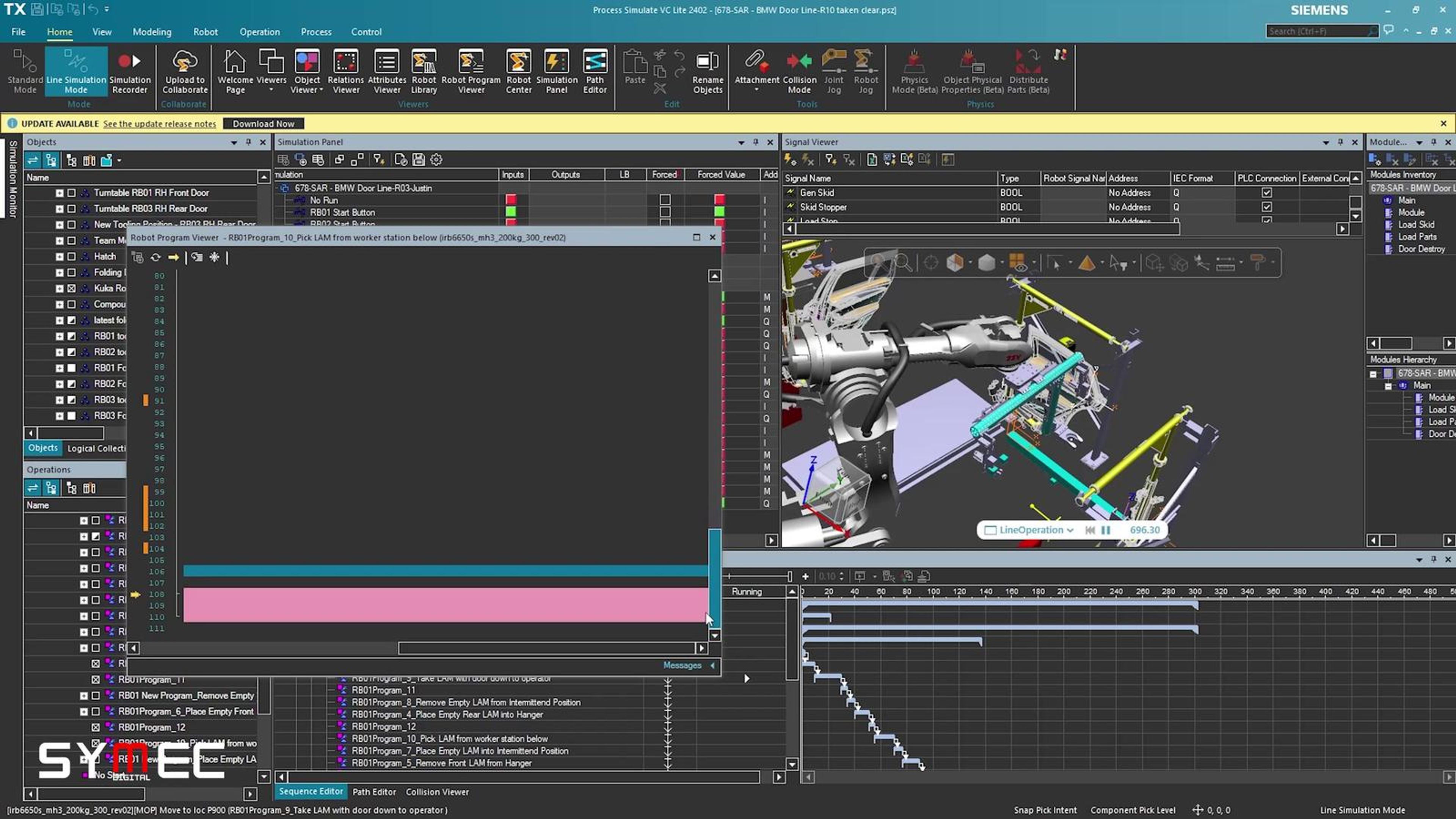This screenshot has height=819, width=1456.
Task: Toggle Forced checkbox for No Run signal
Action: [665, 199]
